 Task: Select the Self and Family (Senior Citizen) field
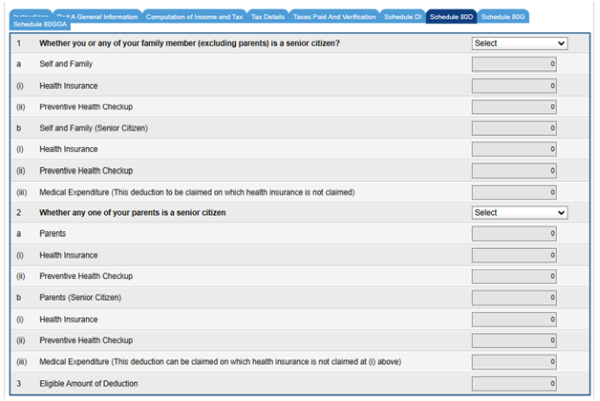pos(514,128)
